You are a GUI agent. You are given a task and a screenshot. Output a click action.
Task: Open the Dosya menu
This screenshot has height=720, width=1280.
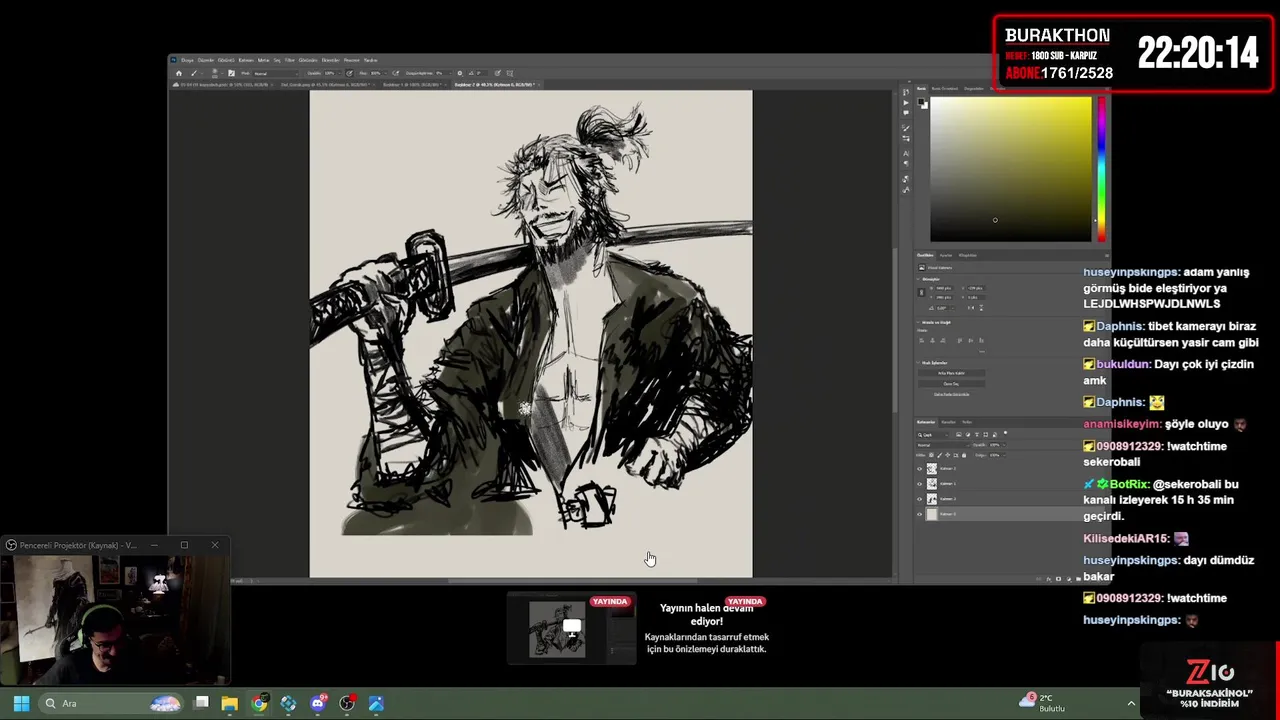tap(187, 60)
